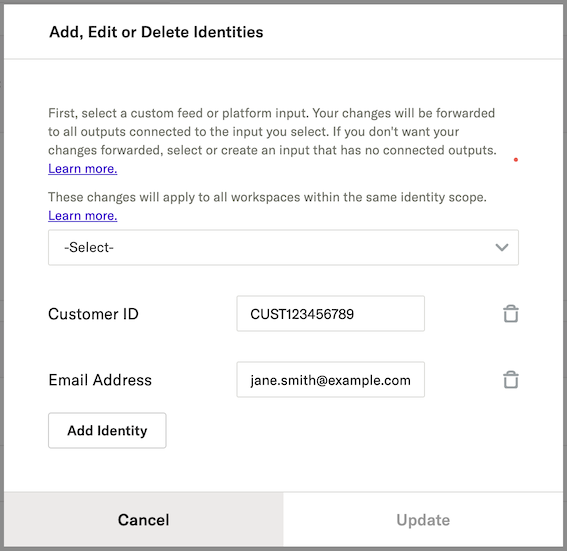Edit the jane.smith@example.com email field
This screenshot has height=551, width=567.
tap(331, 380)
